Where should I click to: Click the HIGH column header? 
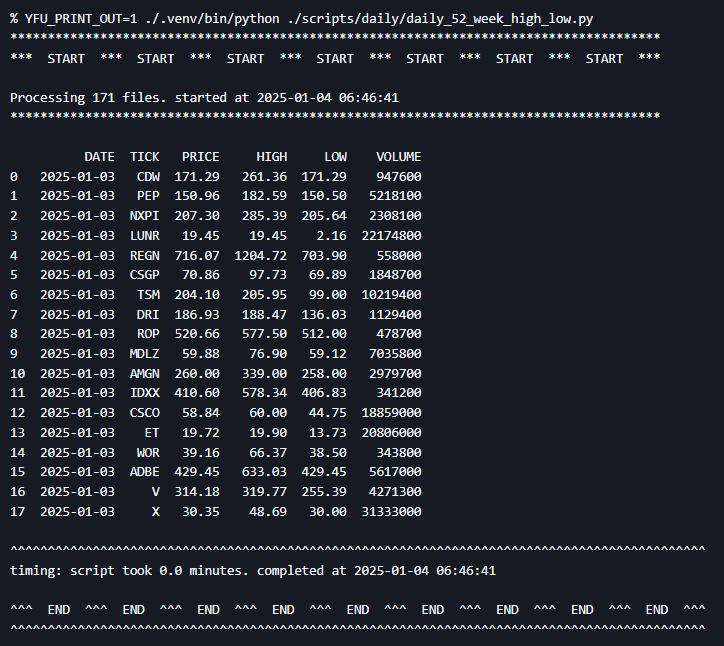point(272,157)
